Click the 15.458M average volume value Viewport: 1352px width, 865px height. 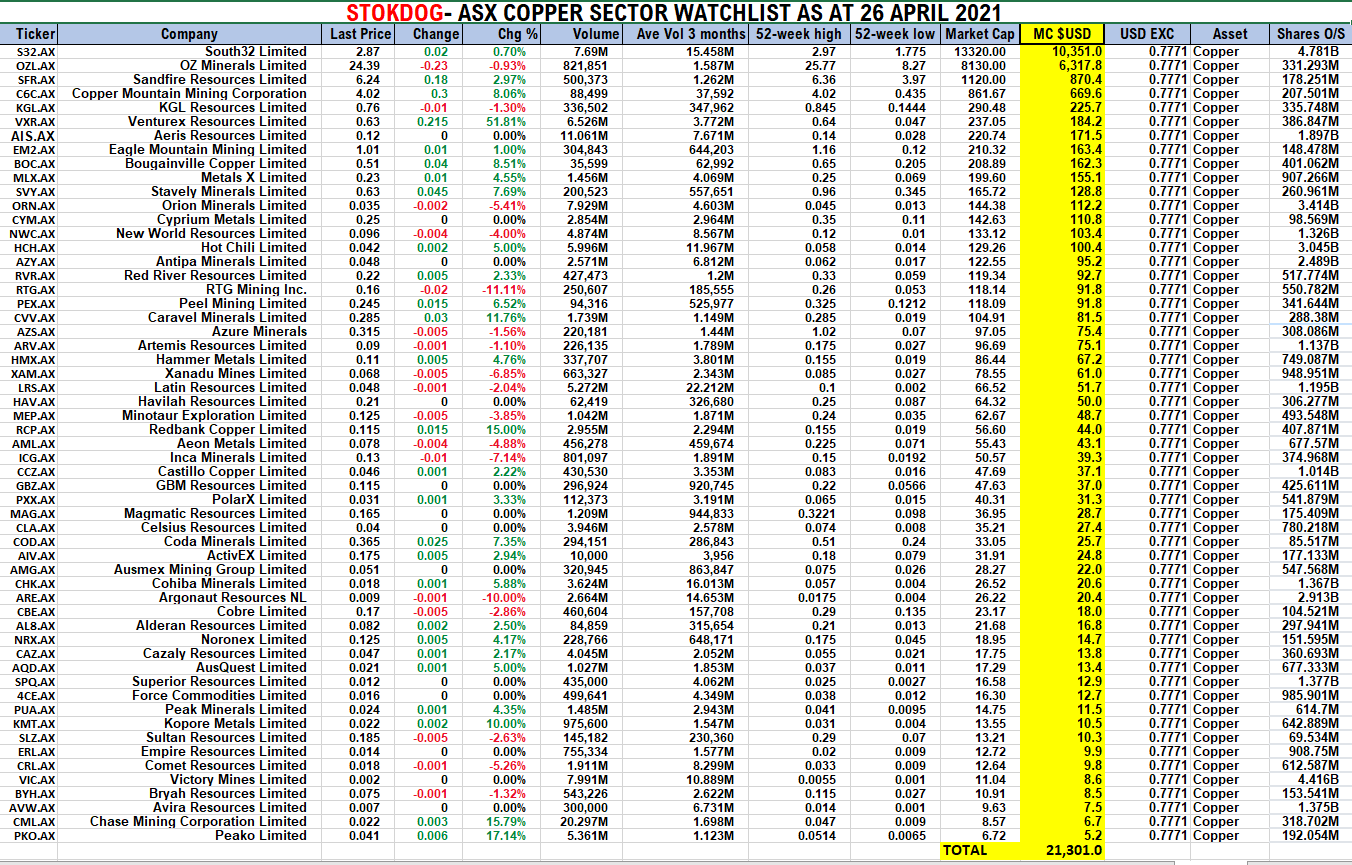[x=708, y=51]
